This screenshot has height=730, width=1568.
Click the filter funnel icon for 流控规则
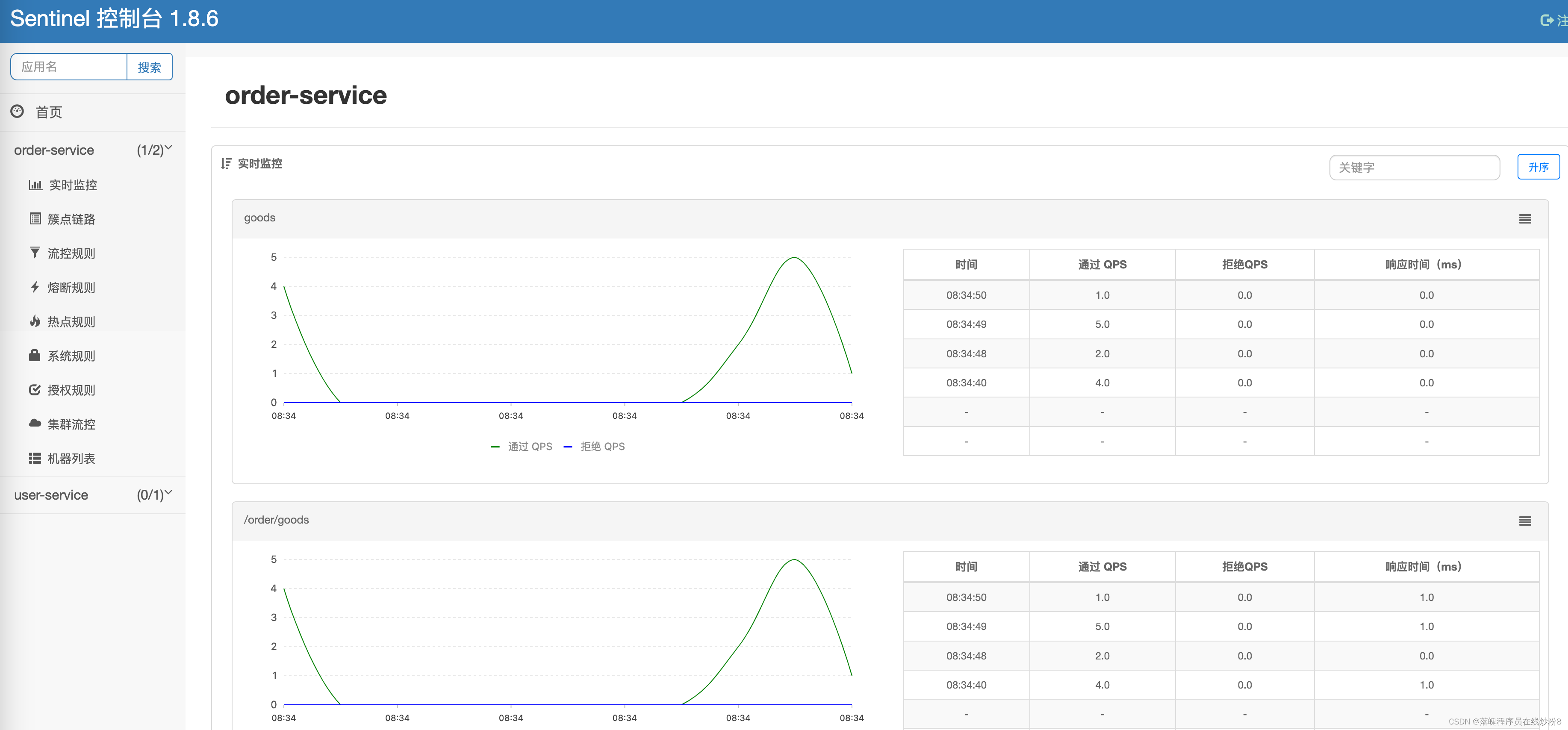click(35, 253)
